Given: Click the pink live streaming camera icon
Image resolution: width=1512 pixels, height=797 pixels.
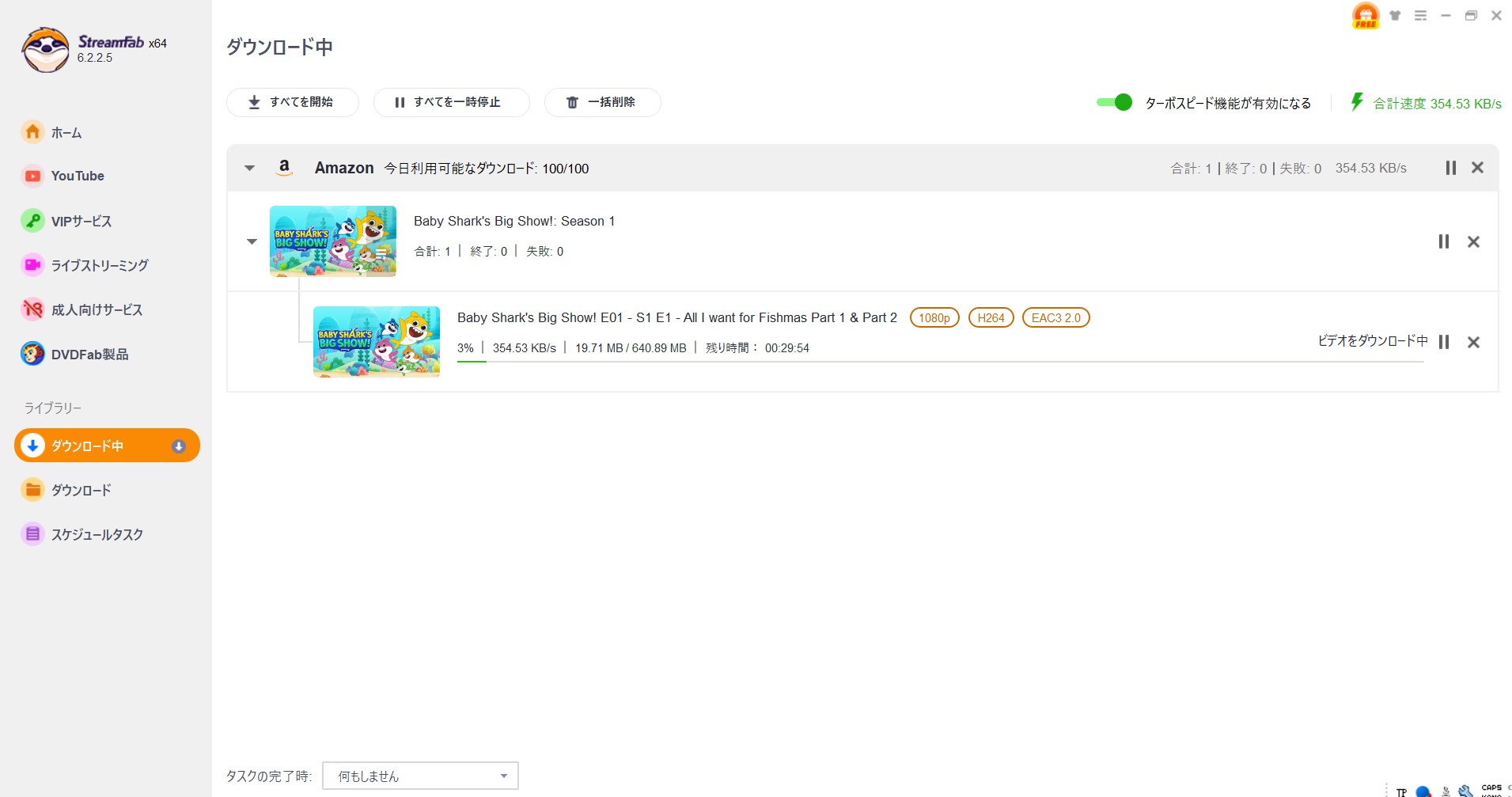Looking at the screenshot, I should tap(32, 265).
